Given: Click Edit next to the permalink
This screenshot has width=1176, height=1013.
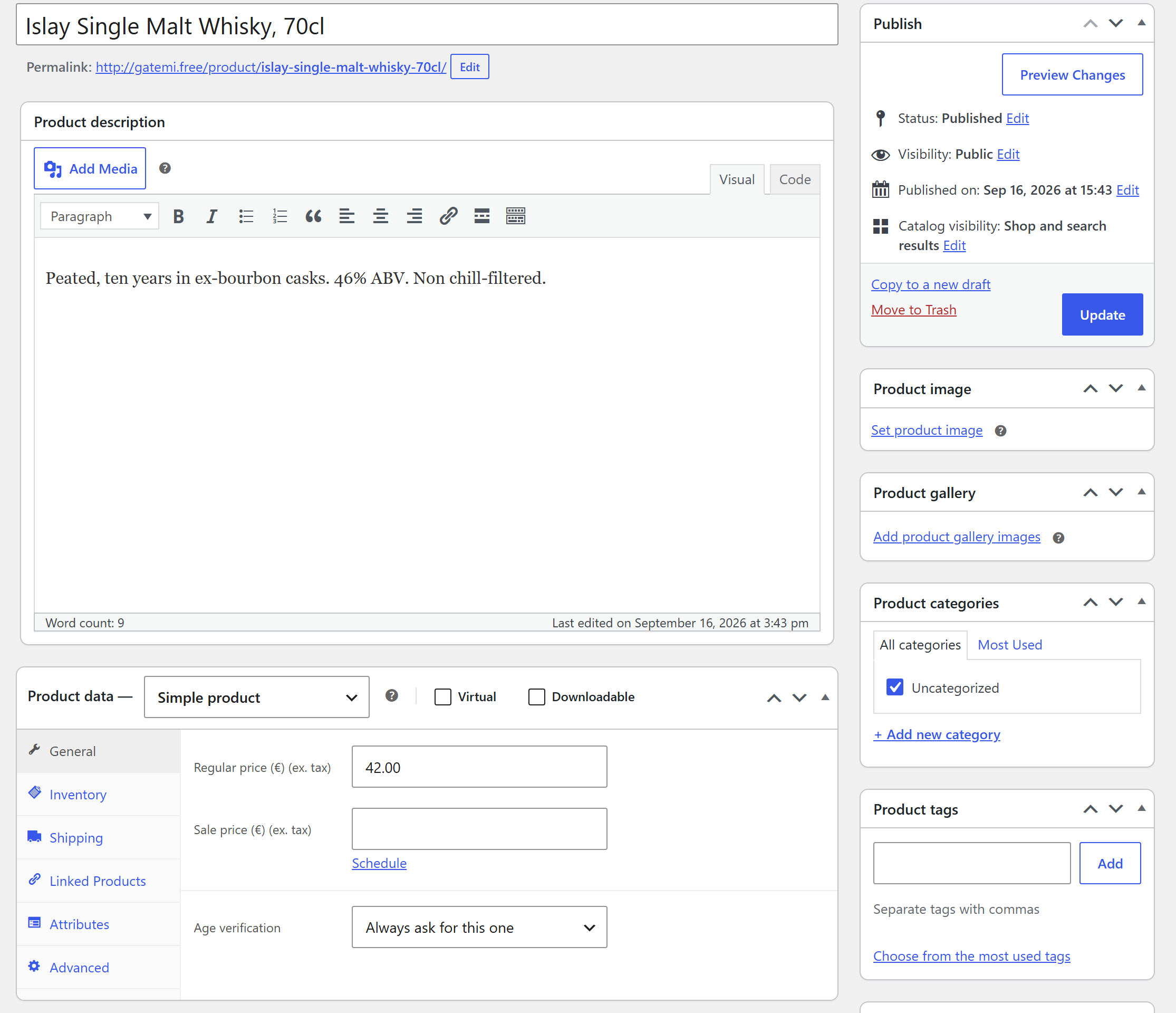Looking at the screenshot, I should 469,67.
